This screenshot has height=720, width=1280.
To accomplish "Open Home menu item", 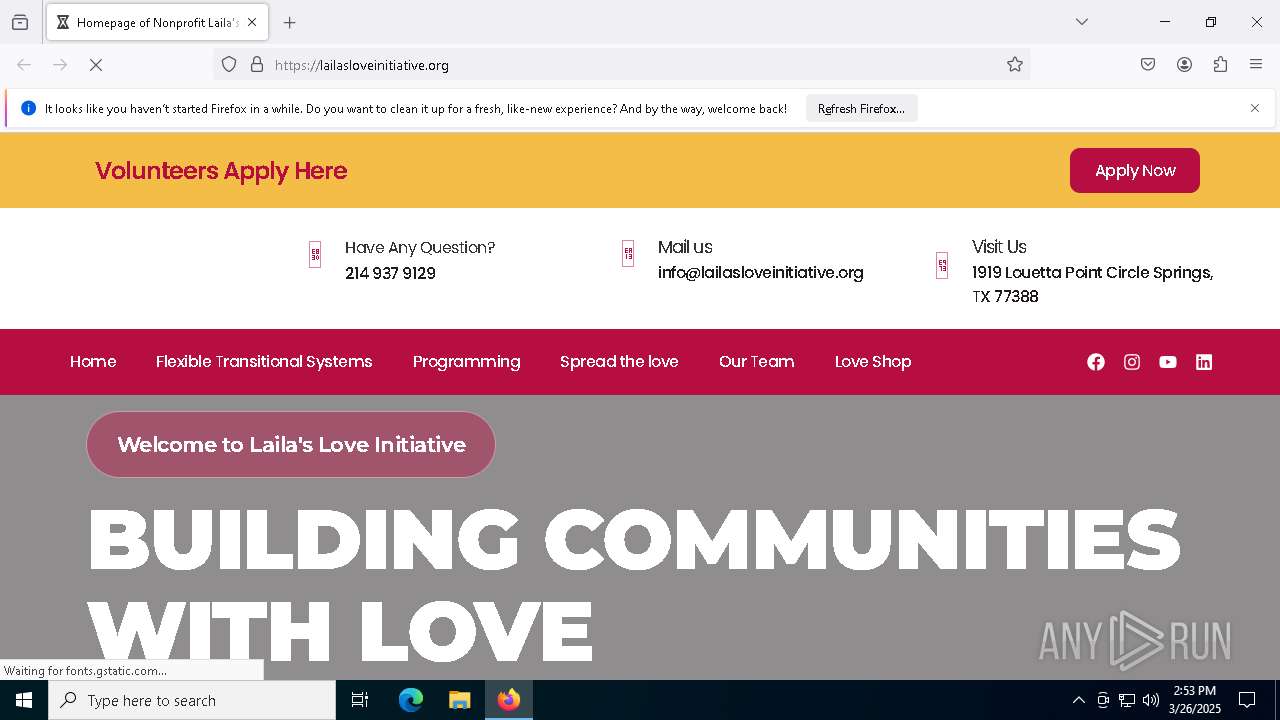I will click(x=93, y=362).
